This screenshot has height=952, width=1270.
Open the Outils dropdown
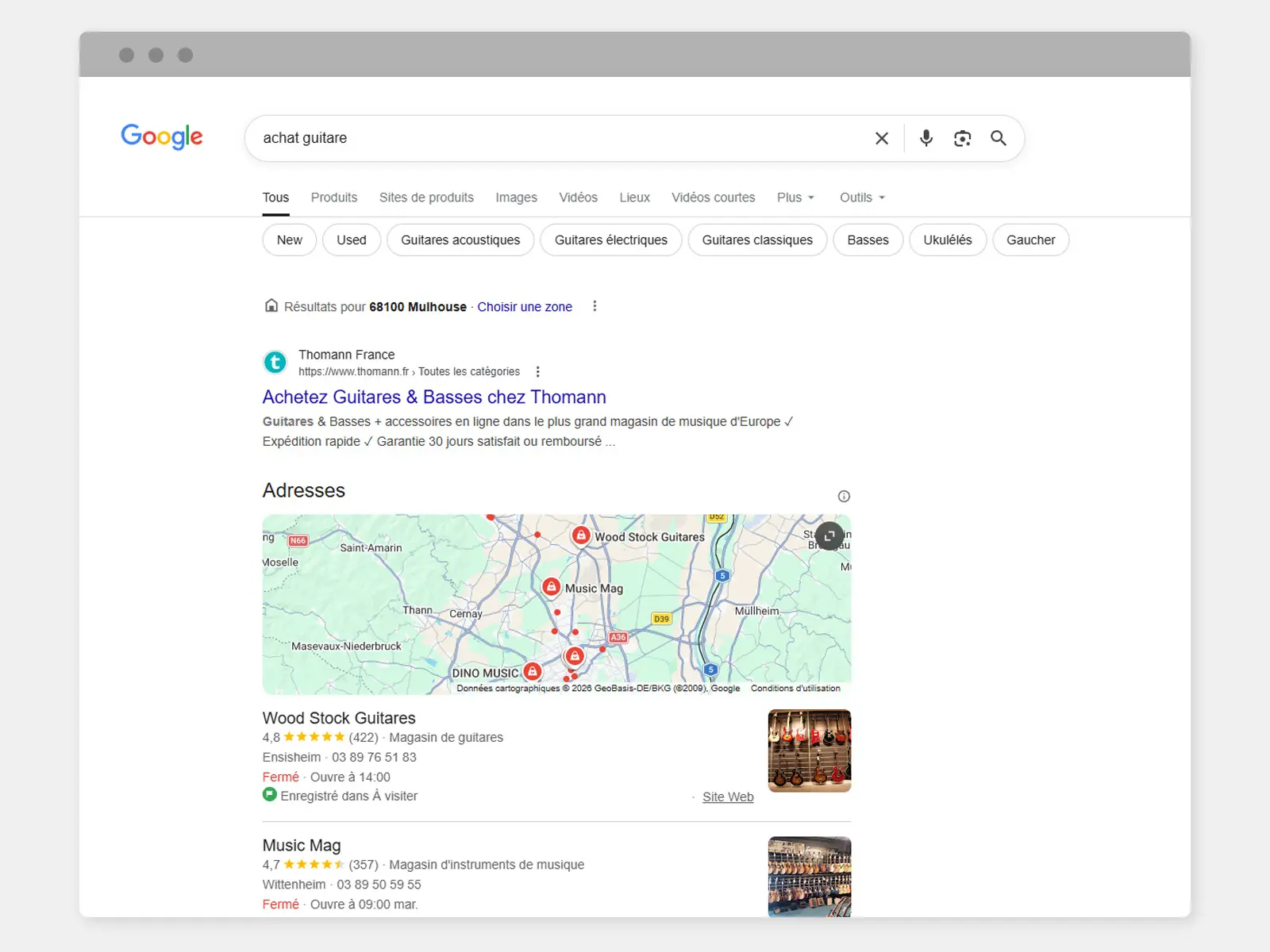[862, 198]
